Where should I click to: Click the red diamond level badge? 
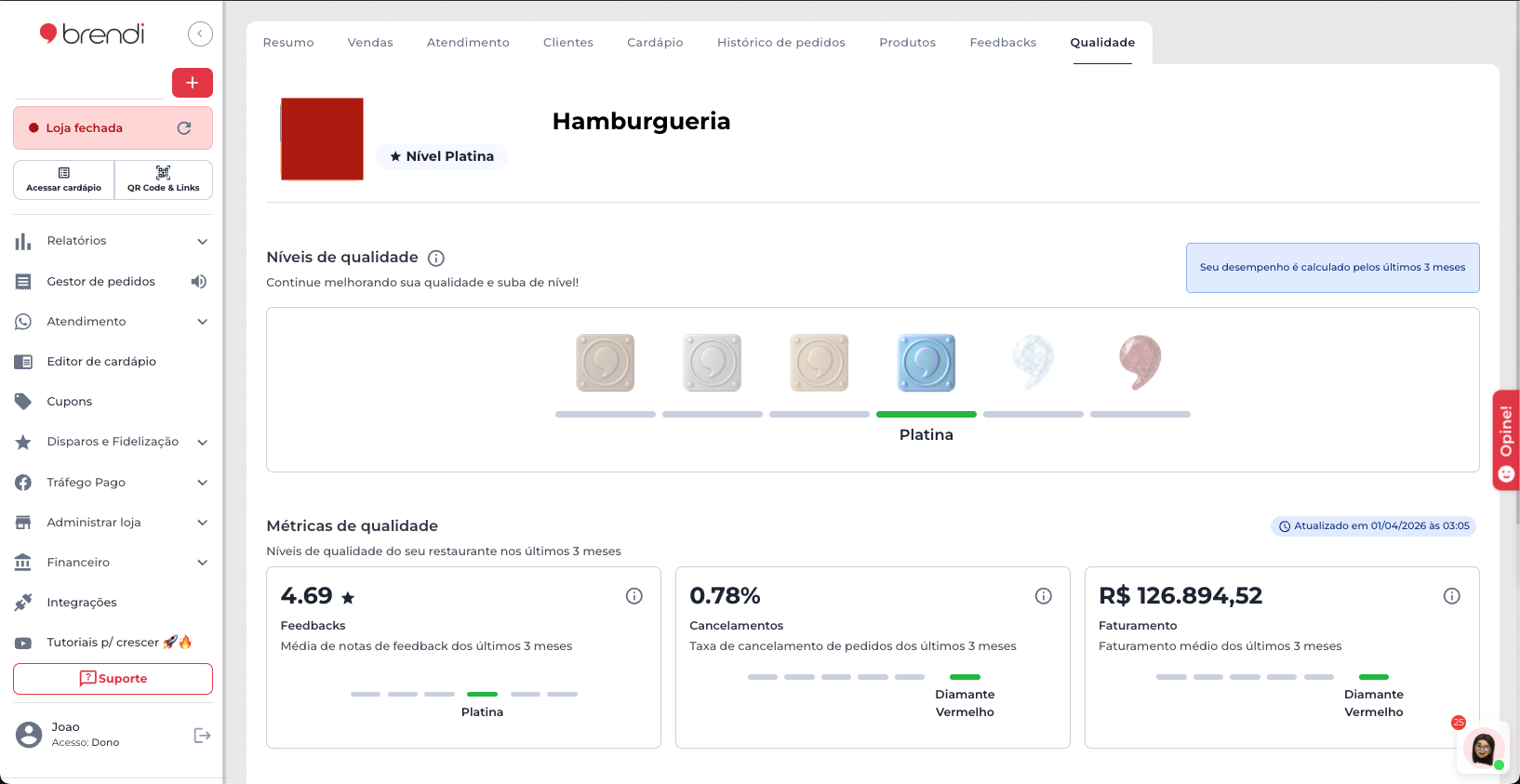click(1140, 363)
